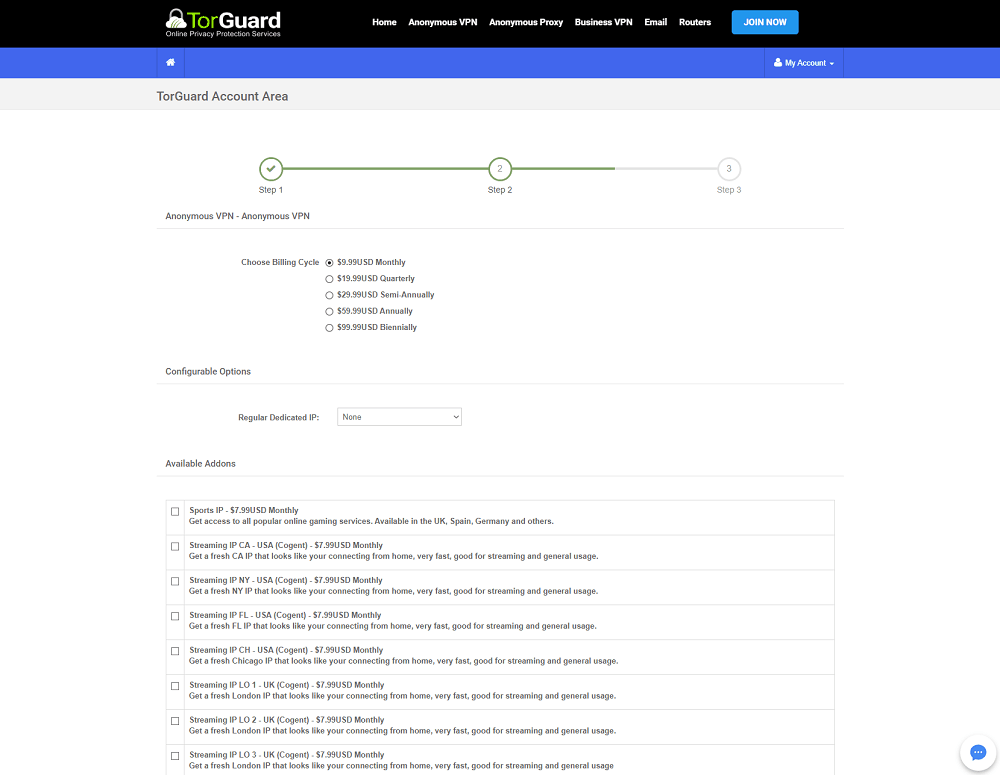
Task: Select $9.99USD Monthly billing cycle
Action: pos(329,263)
